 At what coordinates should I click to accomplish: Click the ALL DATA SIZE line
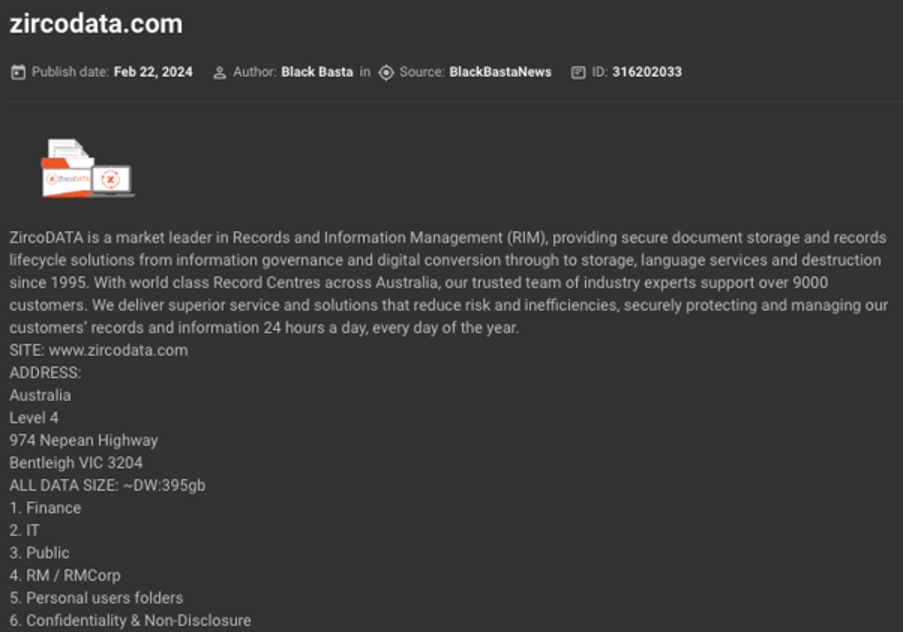point(107,485)
